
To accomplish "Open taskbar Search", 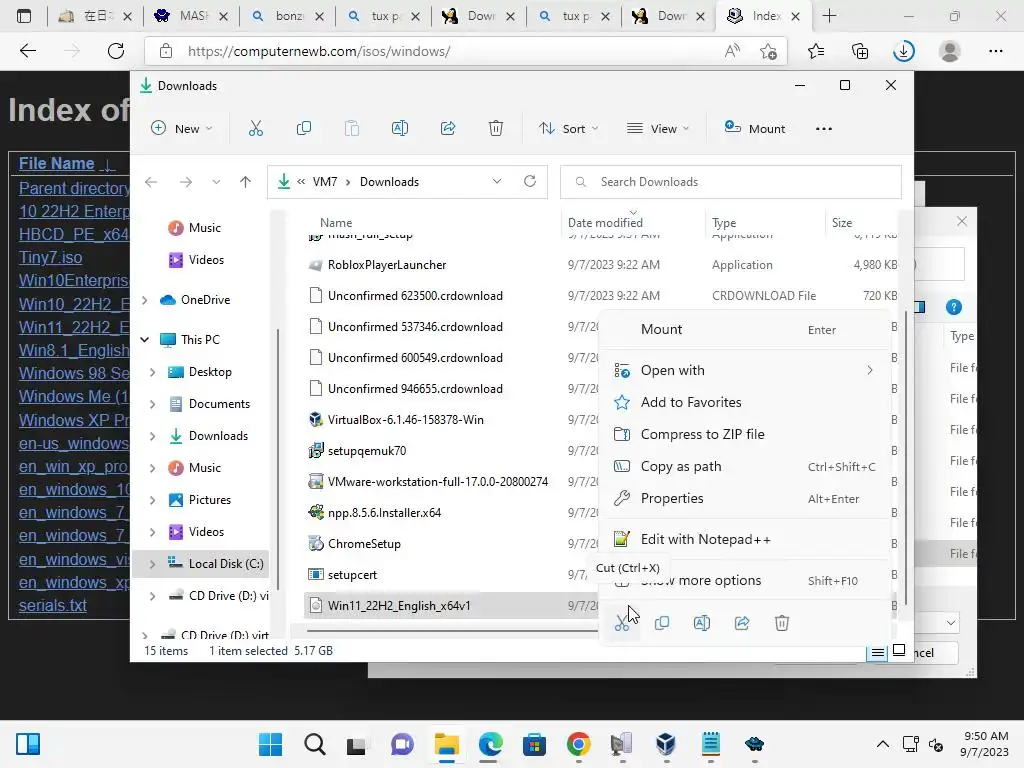I will tap(314, 744).
